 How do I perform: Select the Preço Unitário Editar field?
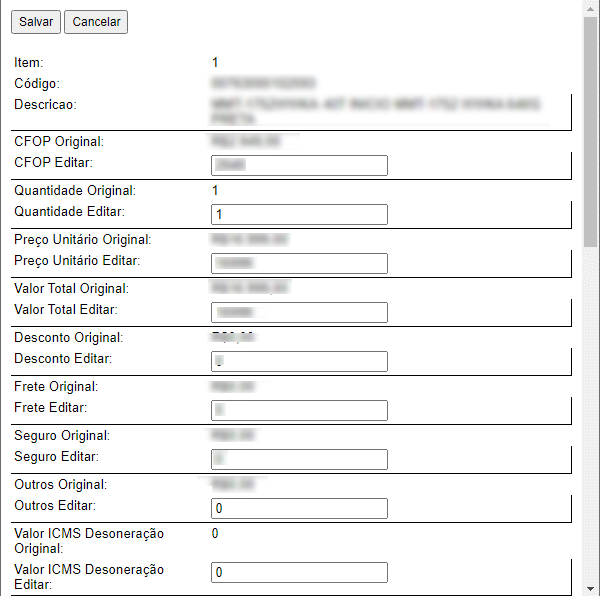coord(299,264)
